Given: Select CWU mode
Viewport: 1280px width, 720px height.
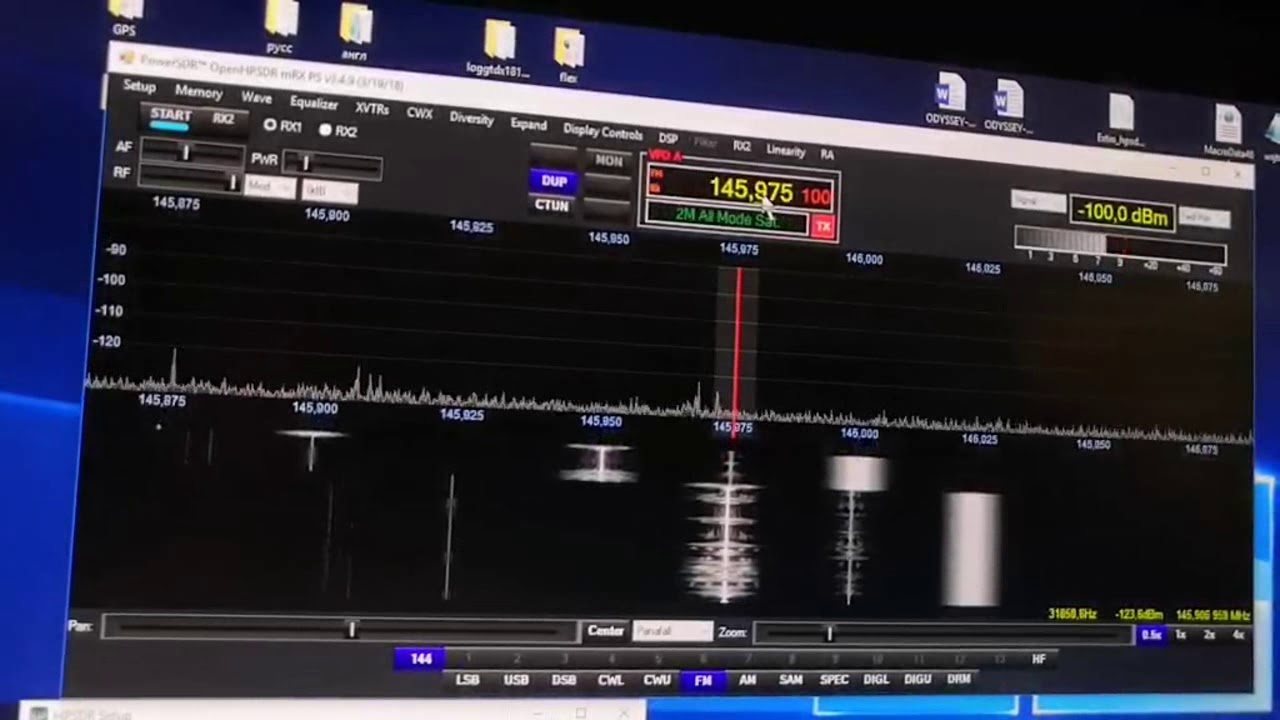Looking at the screenshot, I should coord(657,680).
